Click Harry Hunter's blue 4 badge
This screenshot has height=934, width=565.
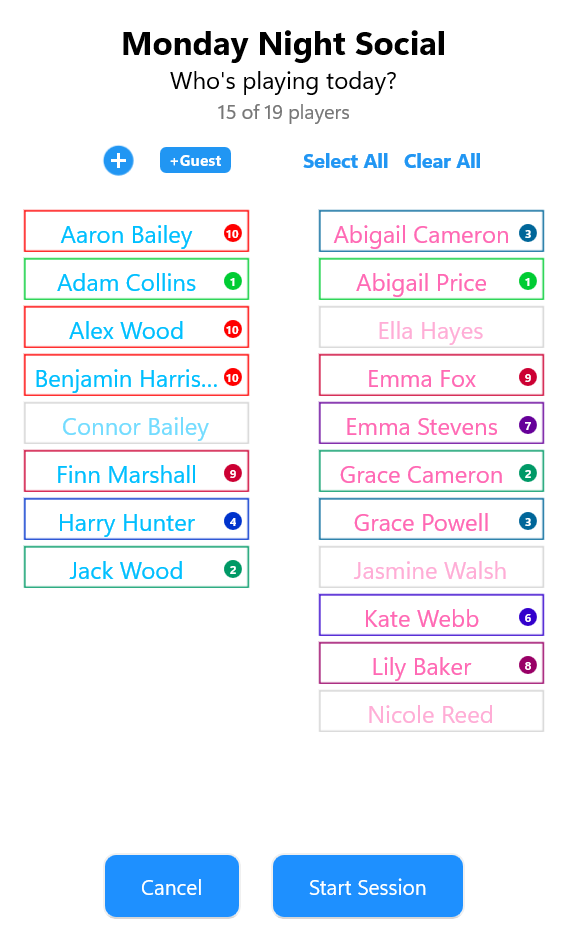point(233,522)
